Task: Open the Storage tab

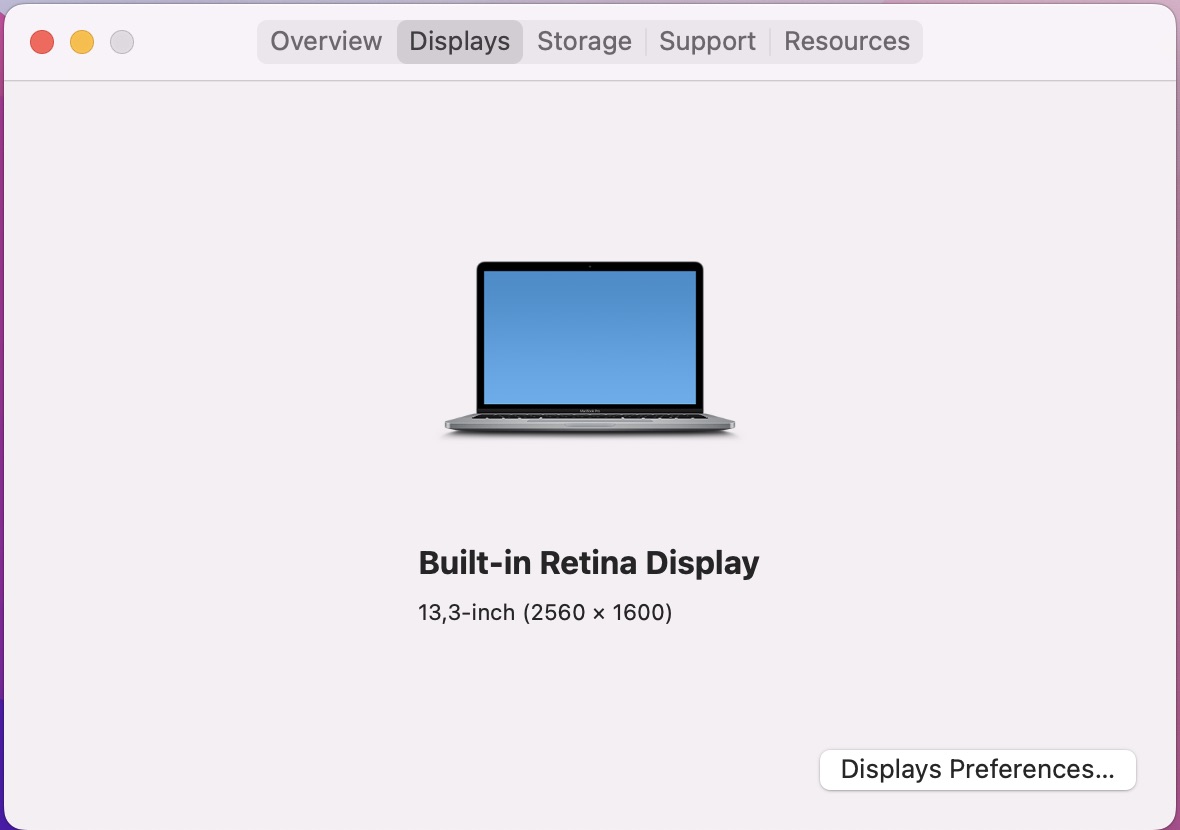Action: coord(584,41)
